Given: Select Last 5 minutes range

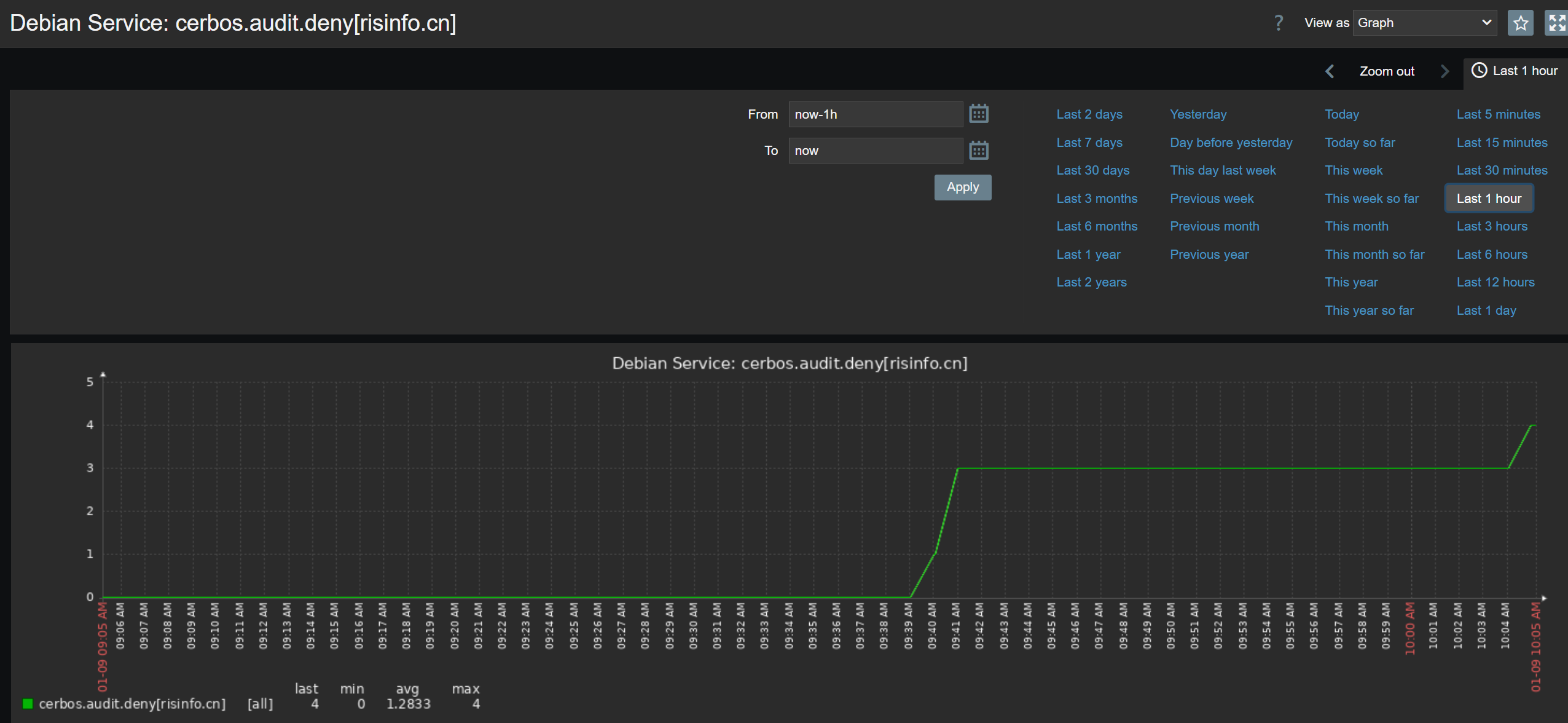Looking at the screenshot, I should 1498,114.
